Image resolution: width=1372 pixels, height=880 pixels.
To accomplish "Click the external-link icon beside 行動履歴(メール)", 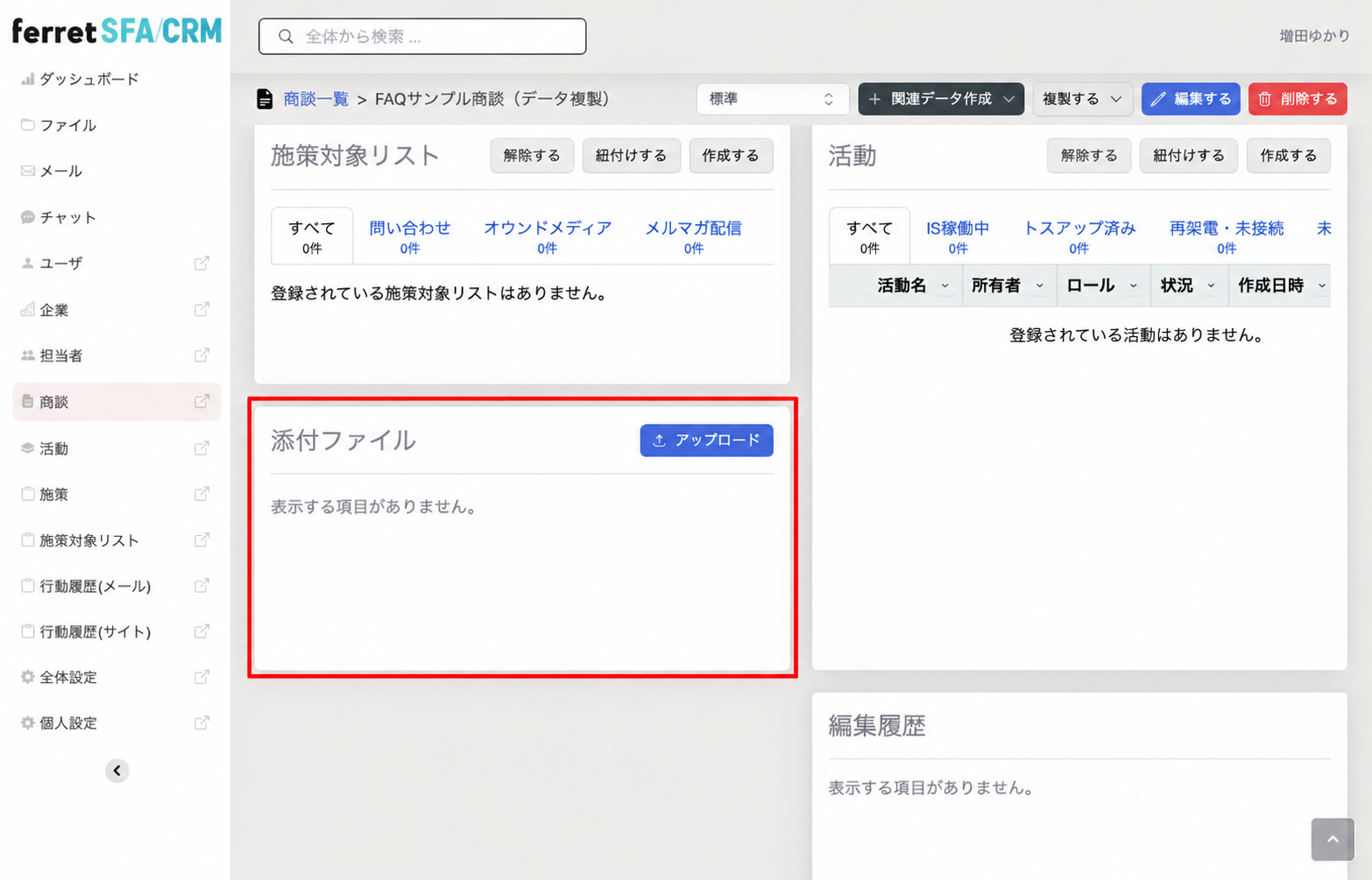I will tap(202, 585).
